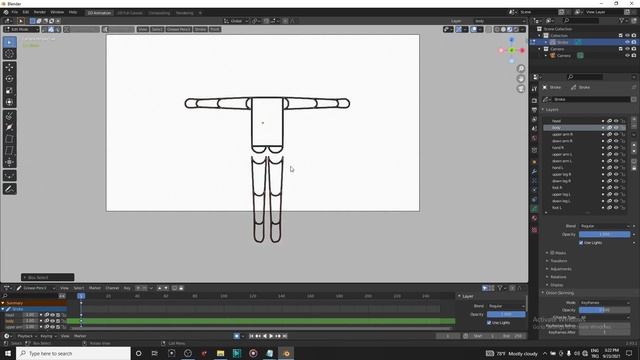Open the Edit Mode dropdown

pyautogui.click(x=21, y=29)
